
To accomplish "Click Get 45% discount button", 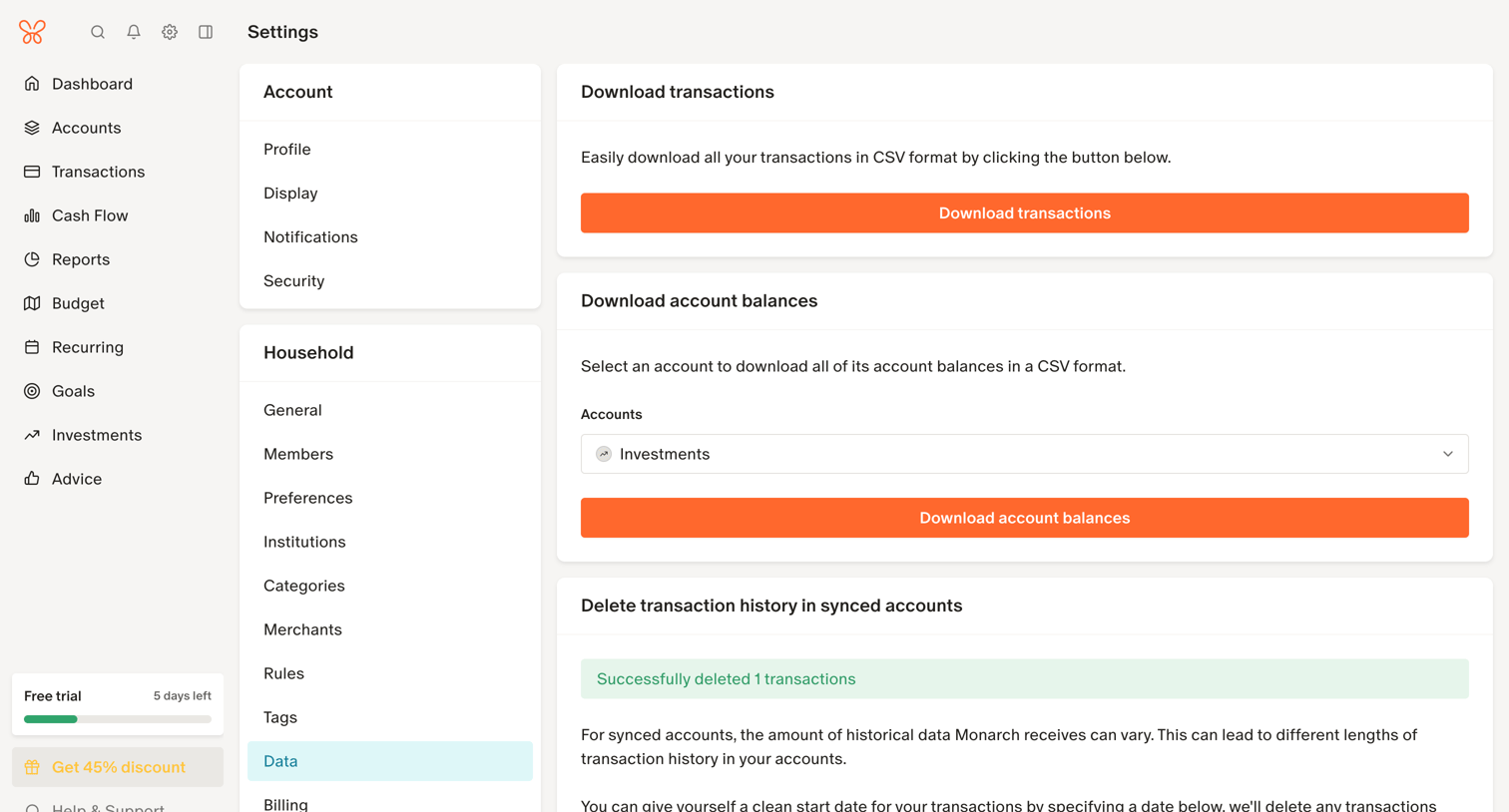I will (x=118, y=767).
